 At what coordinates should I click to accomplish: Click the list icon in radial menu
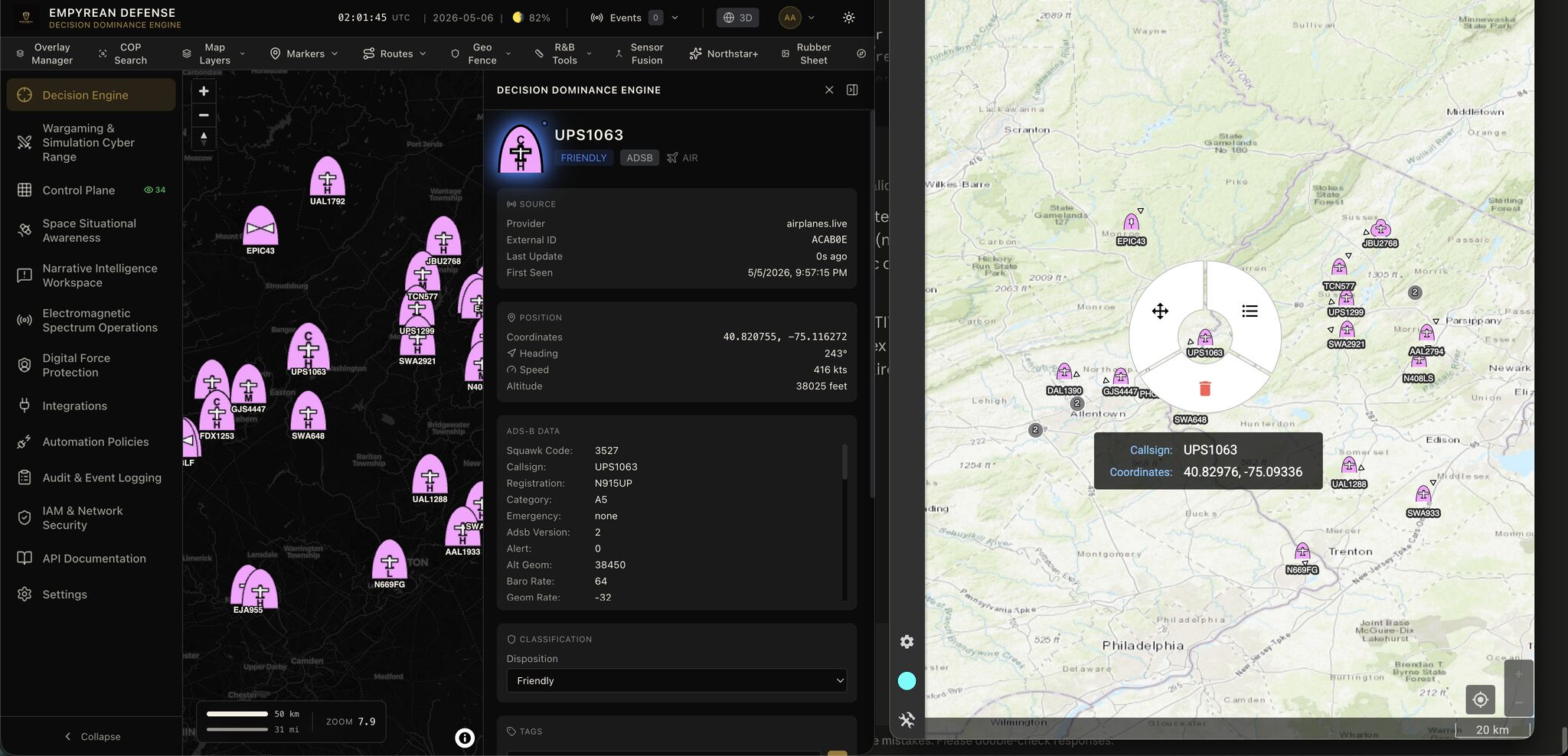coord(1249,311)
